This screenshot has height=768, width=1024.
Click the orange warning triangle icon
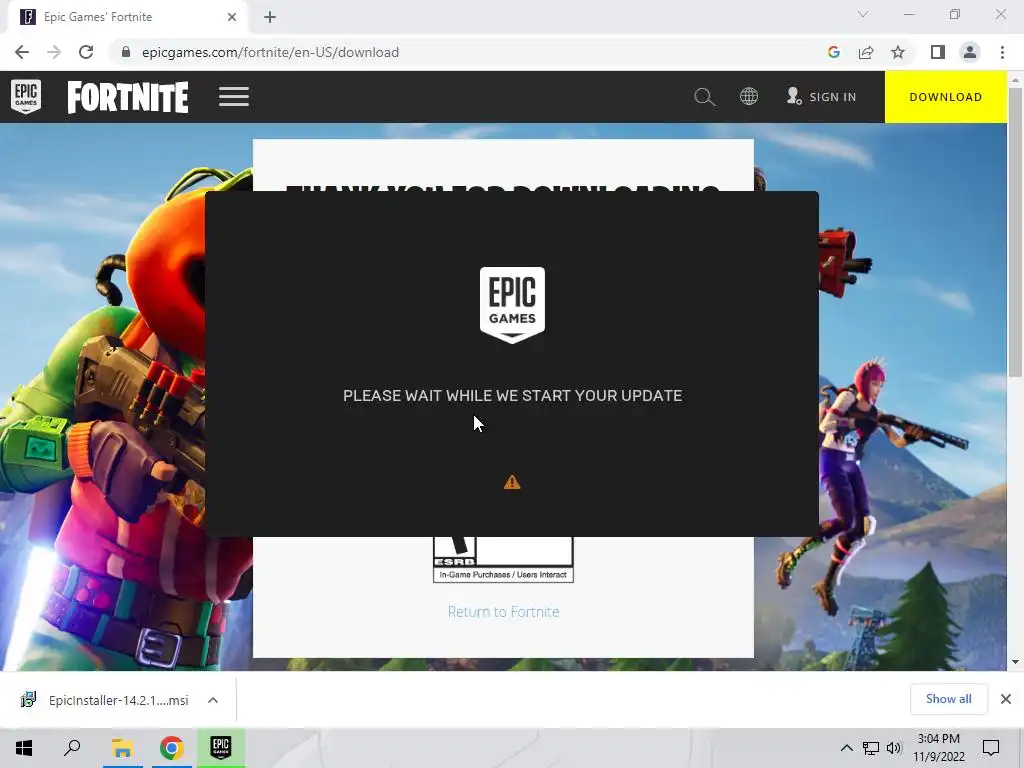(x=512, y=482)
